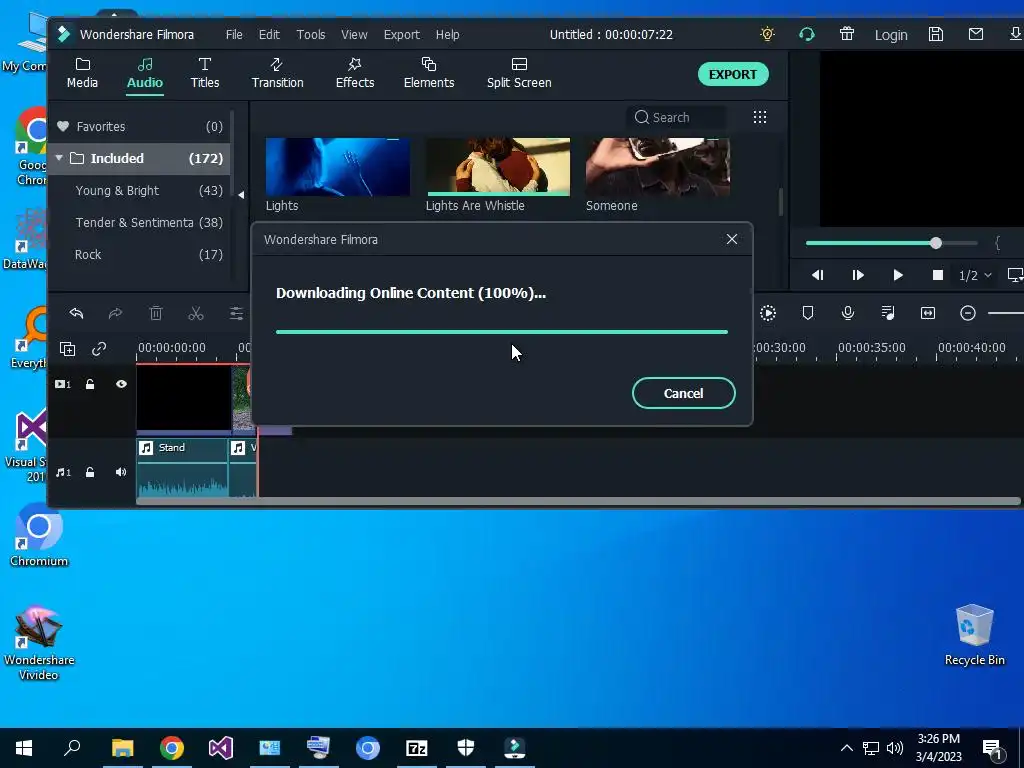
Task: Click the delete trash icon
Action: [156, 313]
